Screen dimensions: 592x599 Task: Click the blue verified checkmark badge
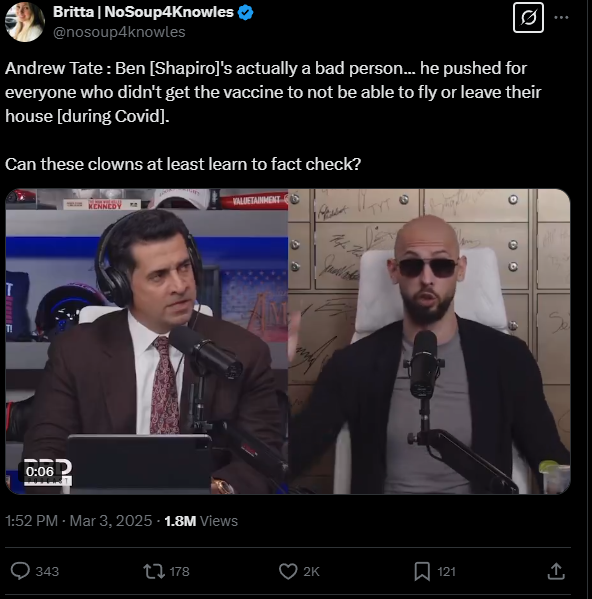245,13
